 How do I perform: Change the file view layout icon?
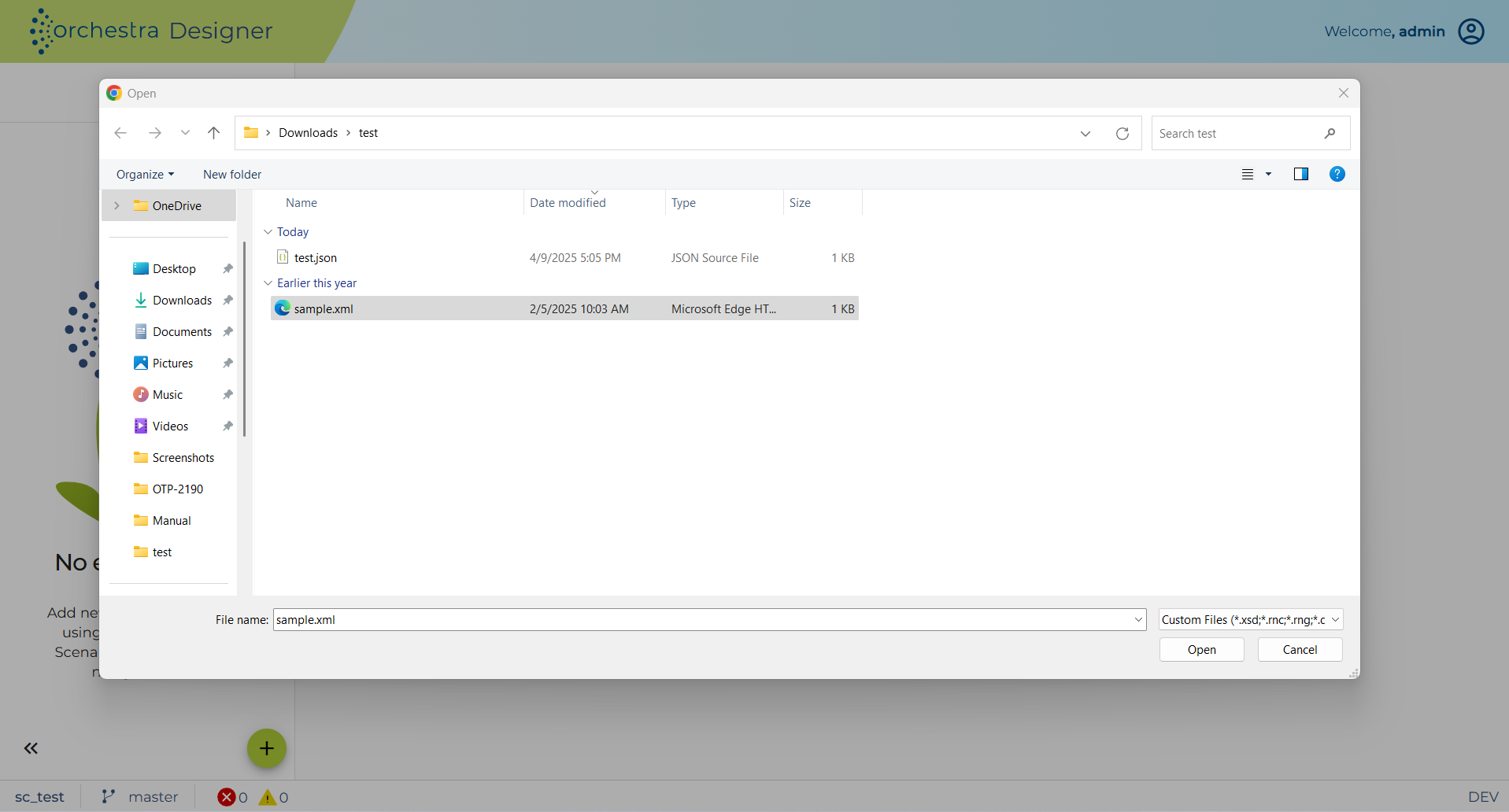click(x=1248, y=175)
